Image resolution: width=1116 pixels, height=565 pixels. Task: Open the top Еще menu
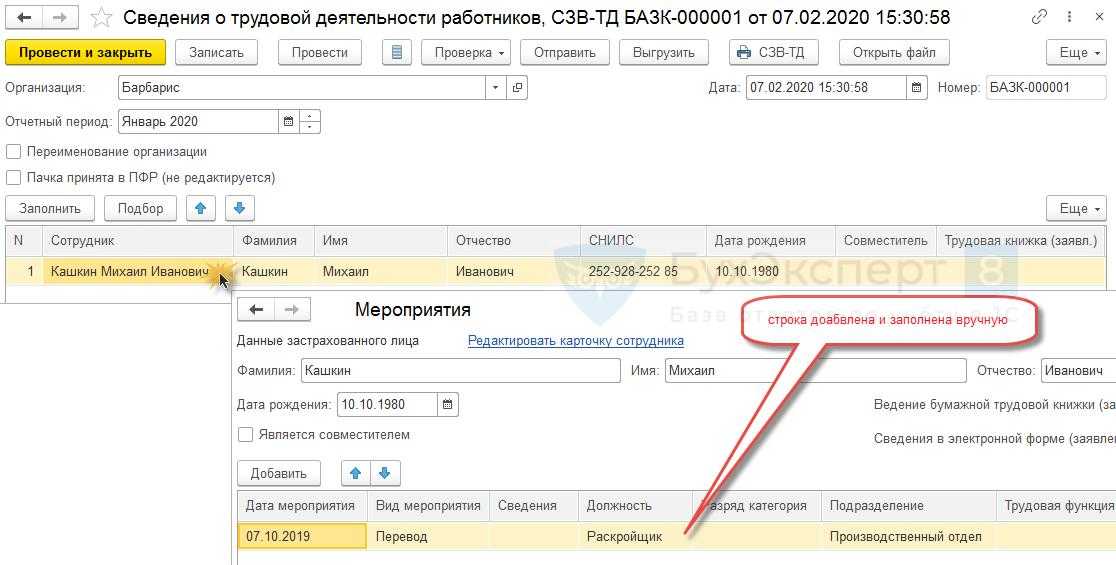pos(1075,53)
